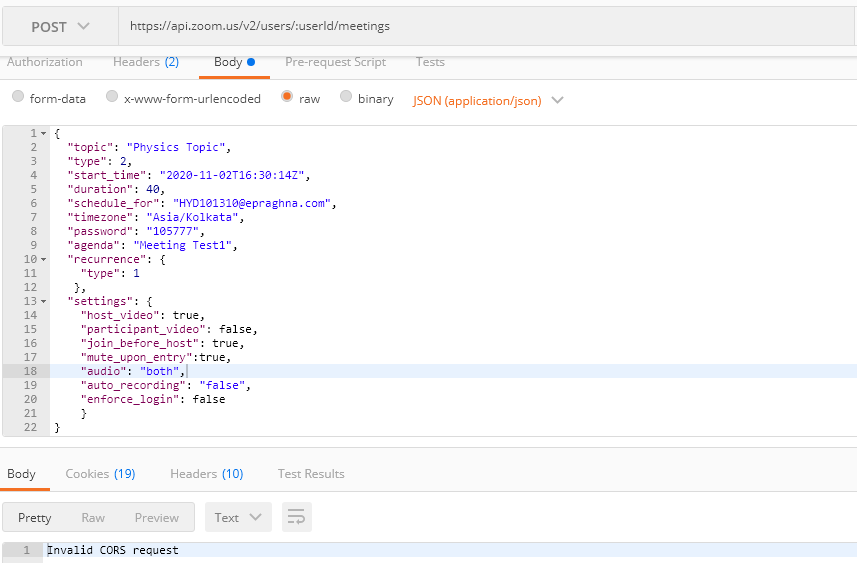The width and height of the screenshot is (857, 563).
Task: Click the "both" audio value
Action: pyautogui.click(x=160, y=371)
